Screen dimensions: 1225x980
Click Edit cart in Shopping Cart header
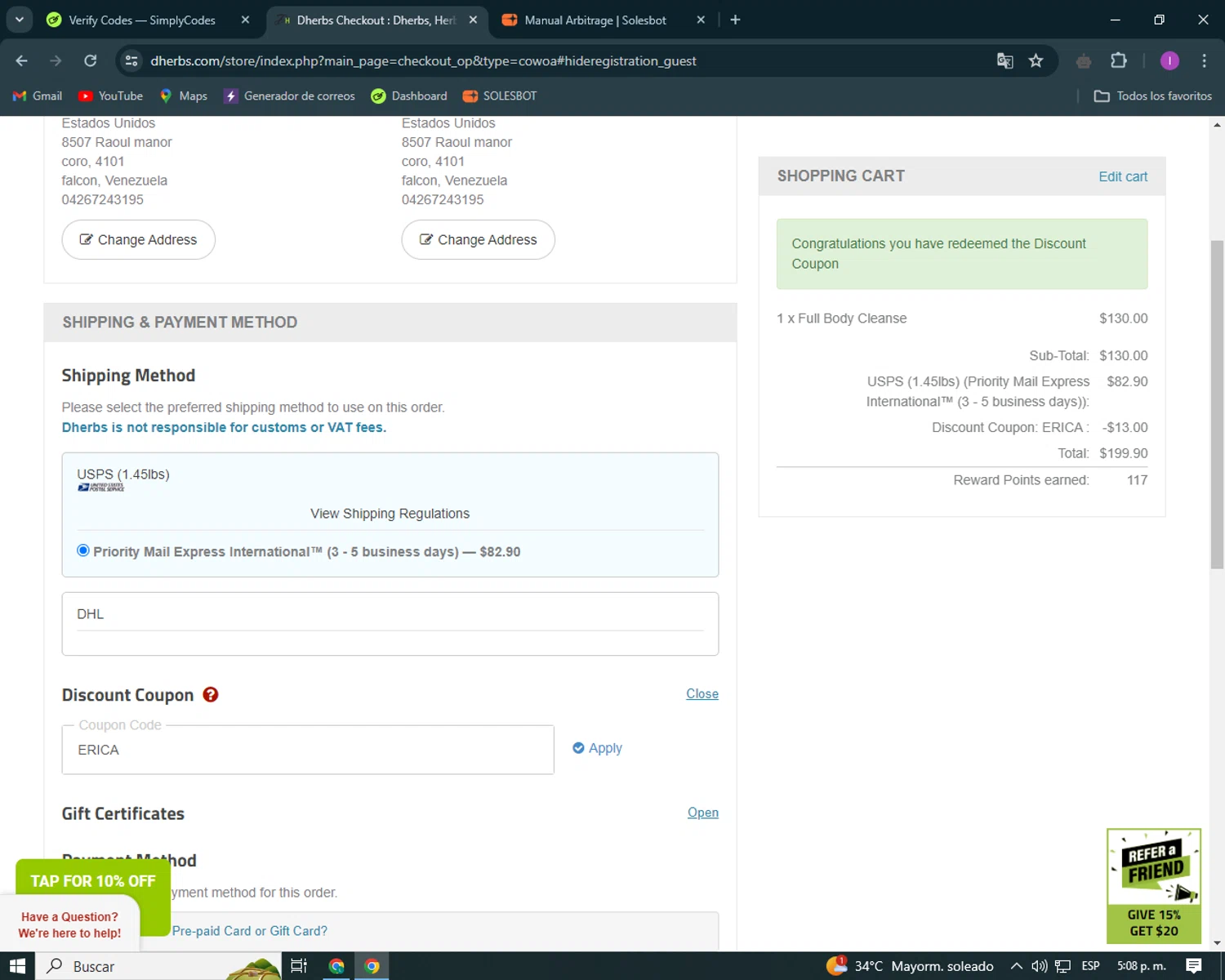tap(1123, 176)
